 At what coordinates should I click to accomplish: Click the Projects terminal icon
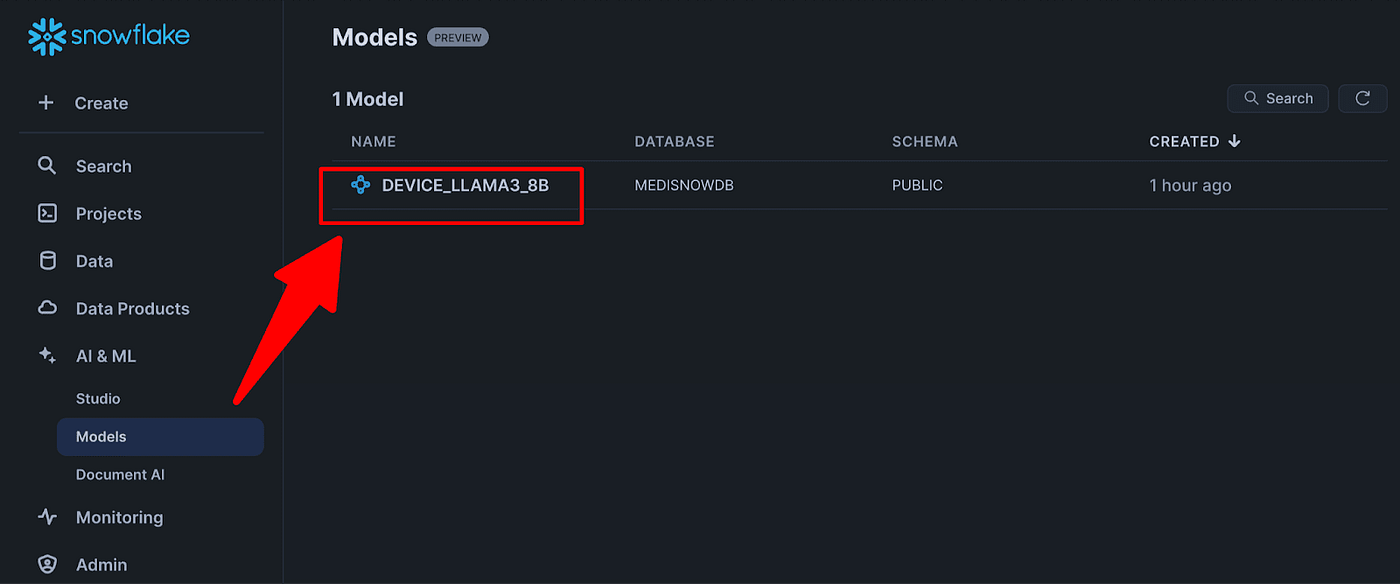point(47,213)
